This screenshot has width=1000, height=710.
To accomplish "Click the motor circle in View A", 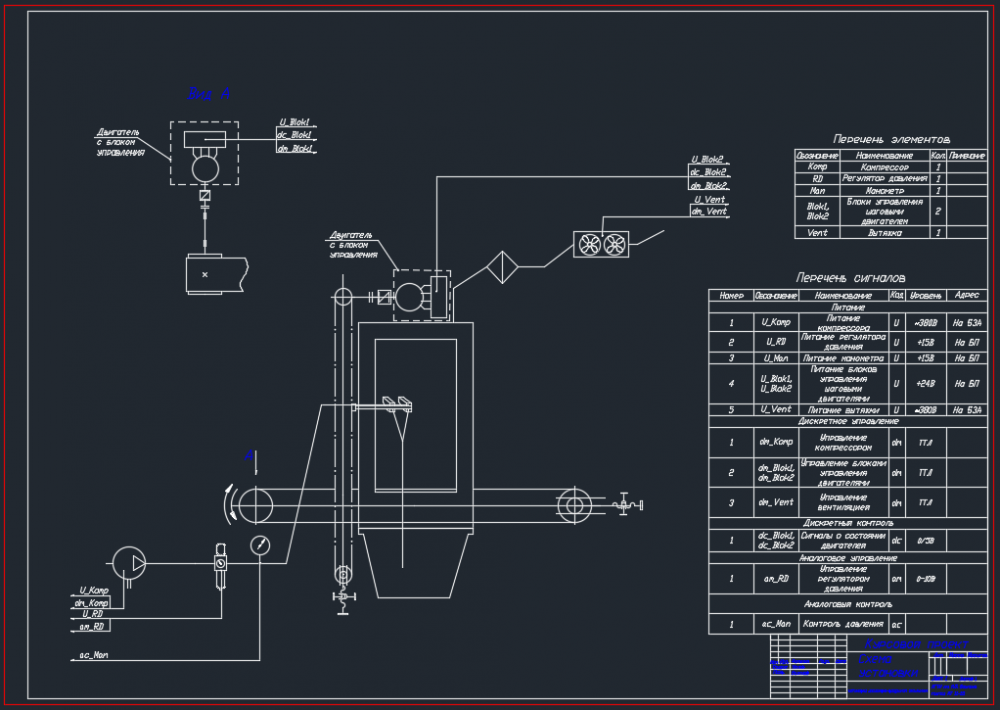I will pyautogui.click(x=205, y=169).
